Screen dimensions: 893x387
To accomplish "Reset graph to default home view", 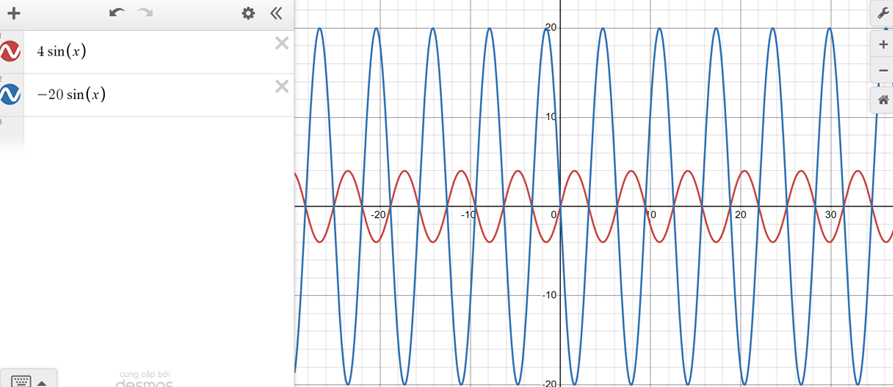I will tap(883, 100).
